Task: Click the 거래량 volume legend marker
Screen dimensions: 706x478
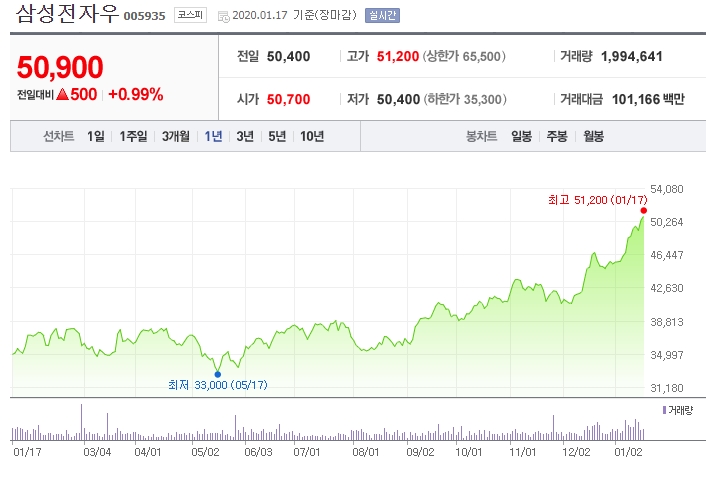Action: point(664,410)
